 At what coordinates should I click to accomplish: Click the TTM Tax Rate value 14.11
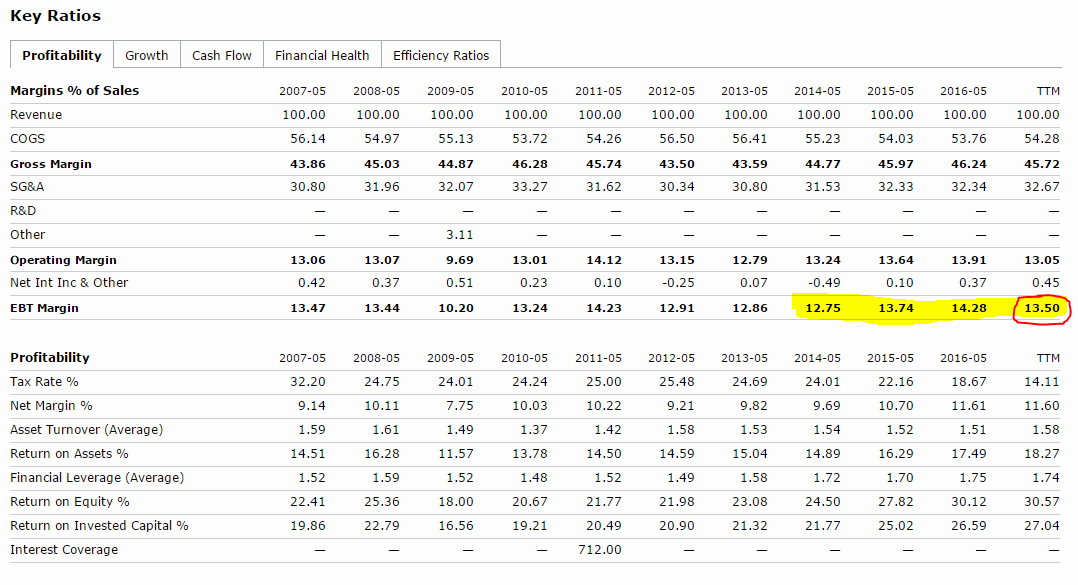[x=1042, y=382]
